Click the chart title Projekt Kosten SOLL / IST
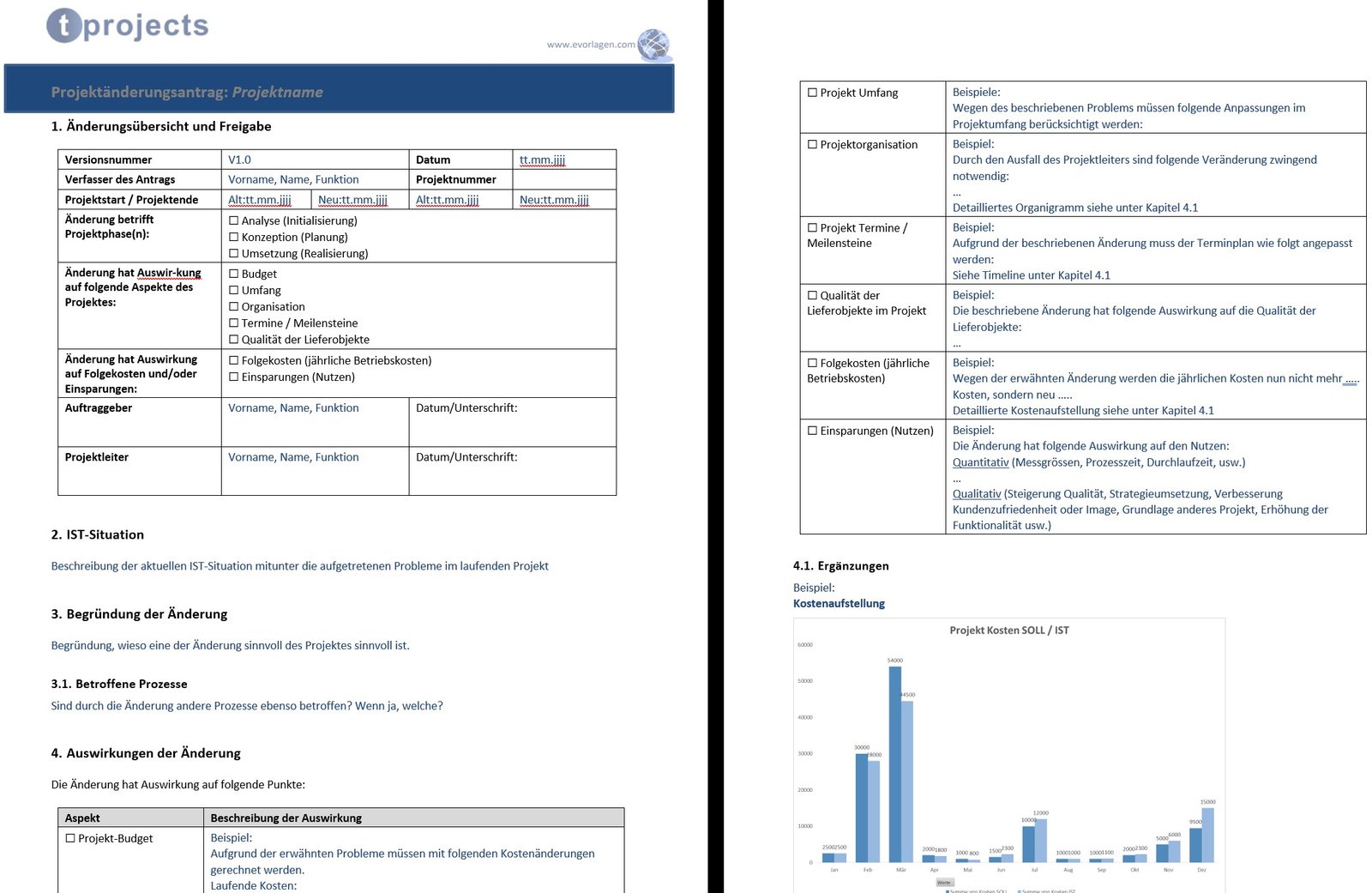Screen dimensions: 1372x893 [x=1009, y=630]
